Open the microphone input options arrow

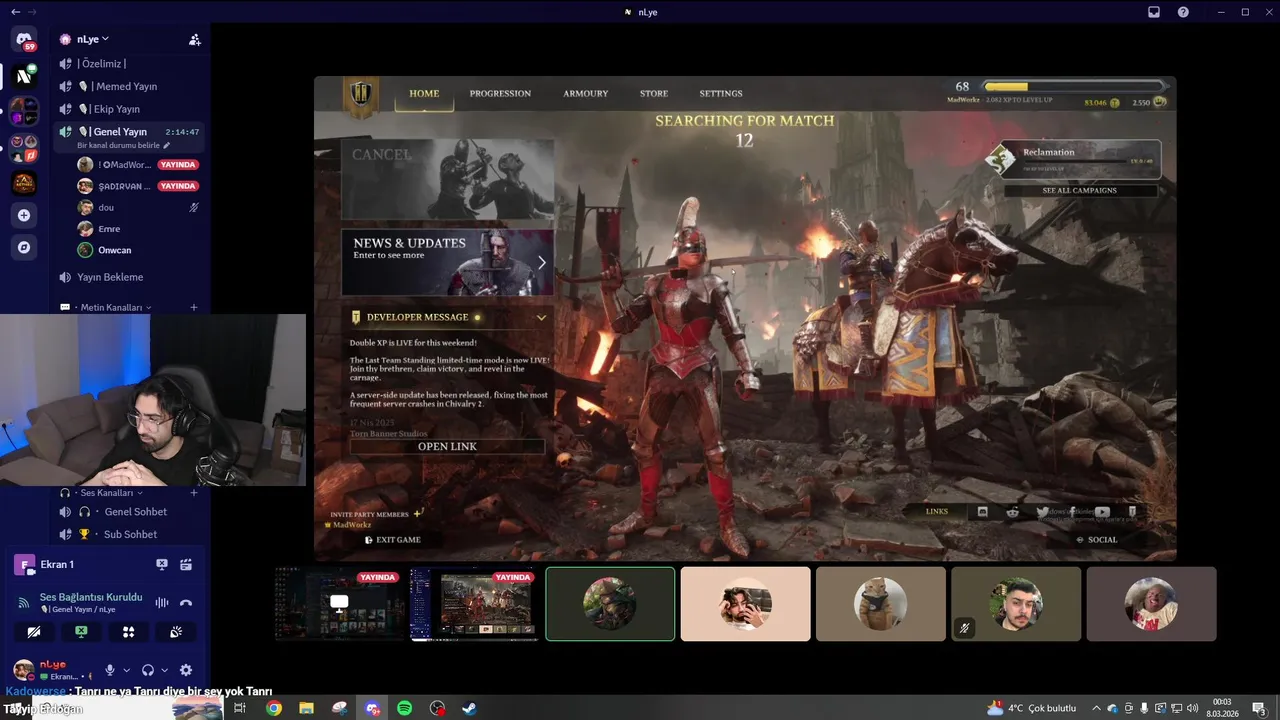click(126, 670)
